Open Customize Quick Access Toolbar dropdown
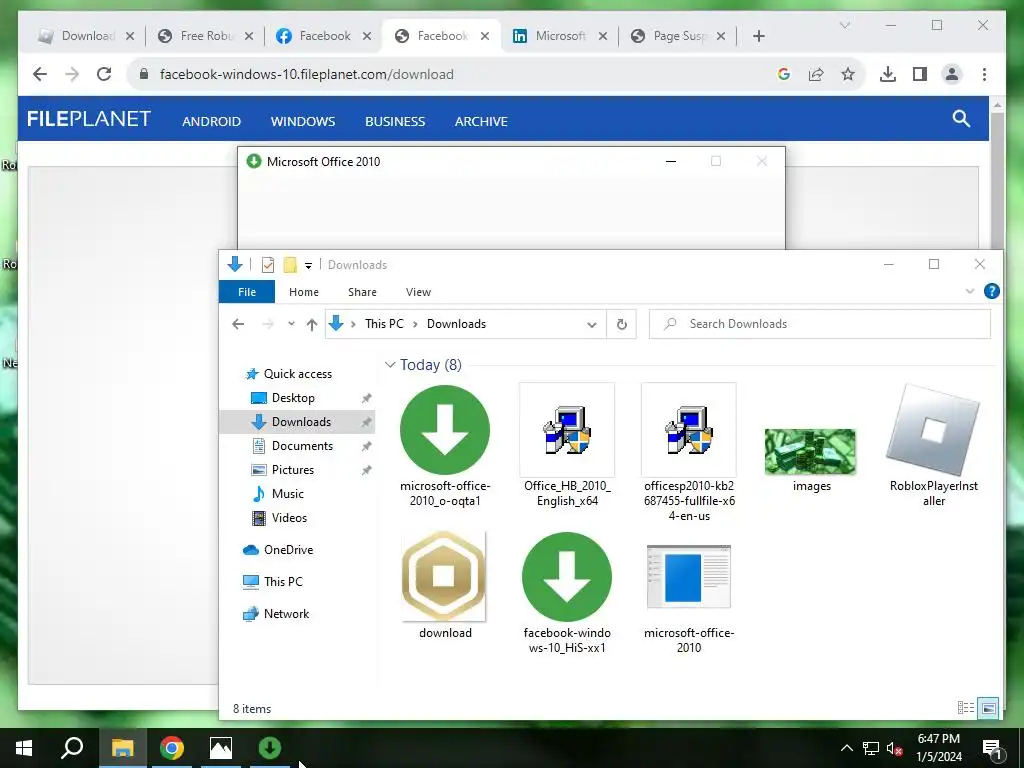1024x768 pixels. pos(308,265)
